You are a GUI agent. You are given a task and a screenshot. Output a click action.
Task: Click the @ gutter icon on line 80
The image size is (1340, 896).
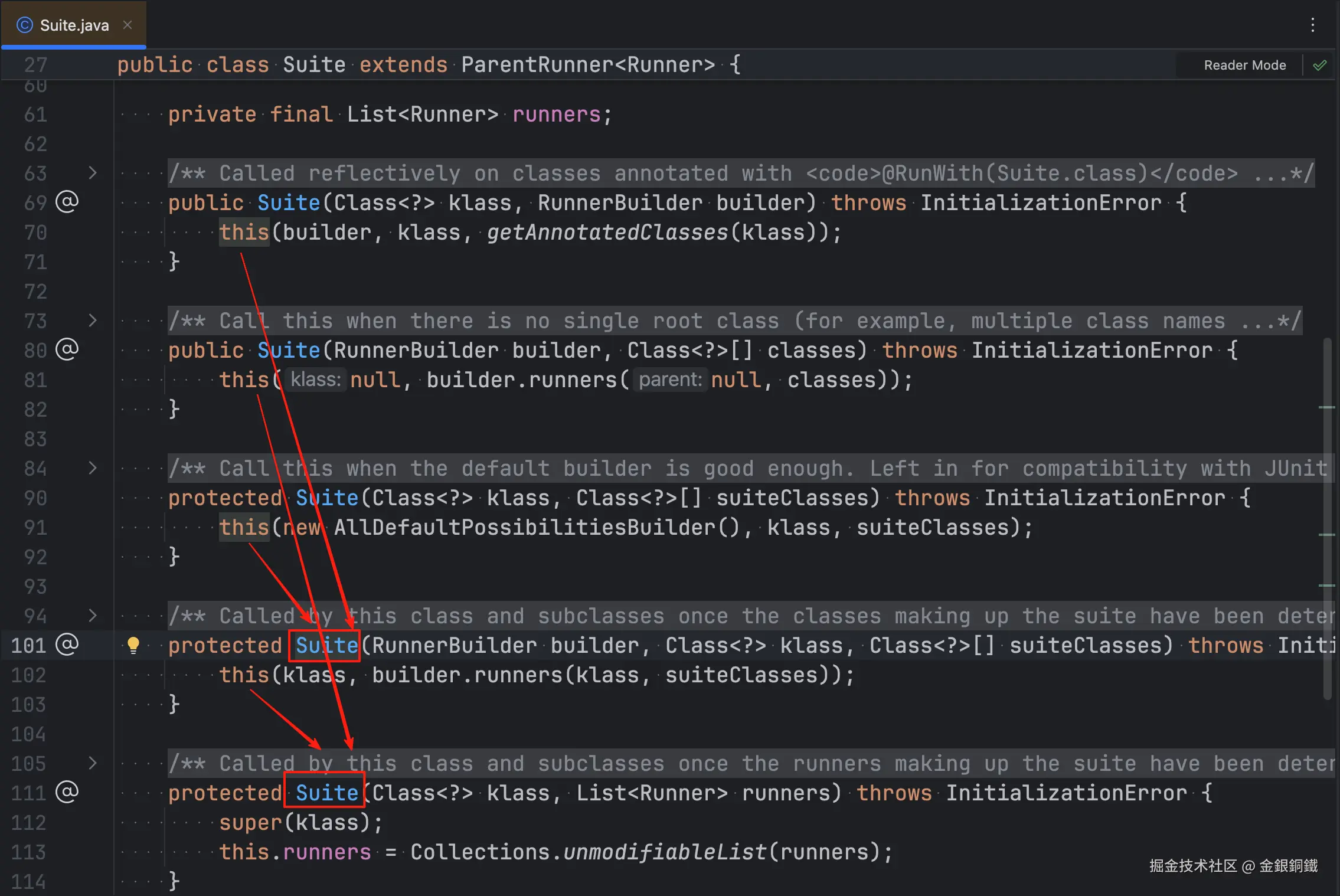67,349
